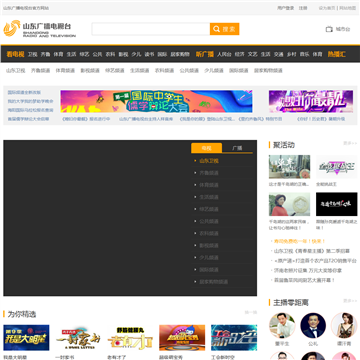Image resolution: width=360 pixels, height=360 pixels.
Task: Open the purple banner on the right
Action: tap(311, 101)
